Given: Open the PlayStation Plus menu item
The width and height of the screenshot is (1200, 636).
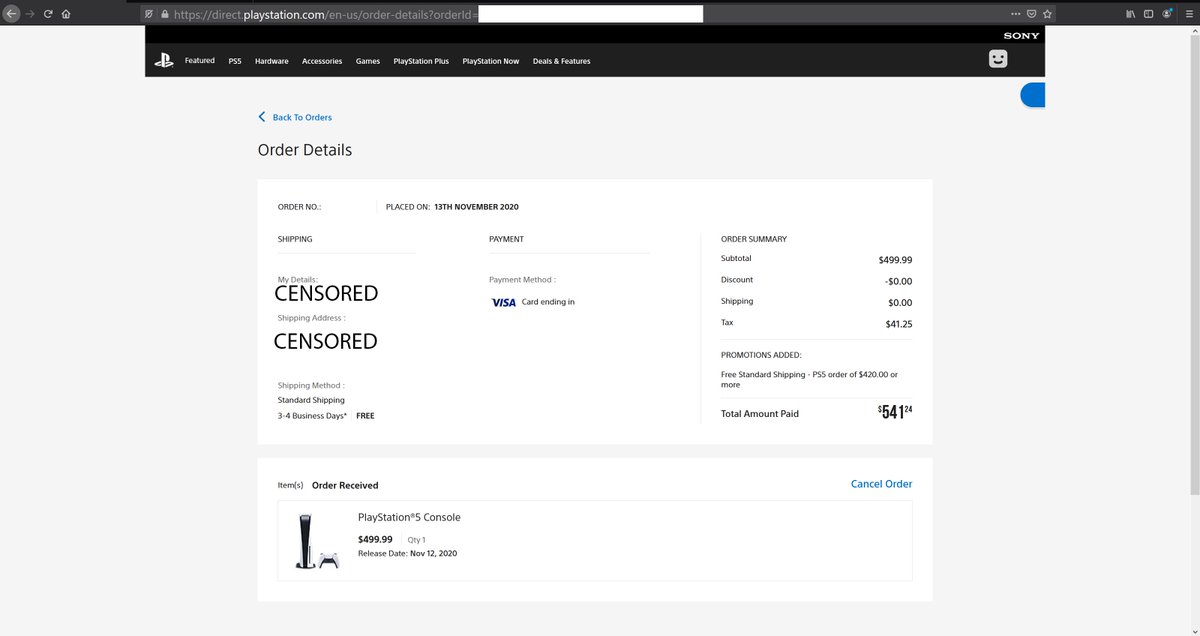Looking at the screenshot, I should 421,61.
